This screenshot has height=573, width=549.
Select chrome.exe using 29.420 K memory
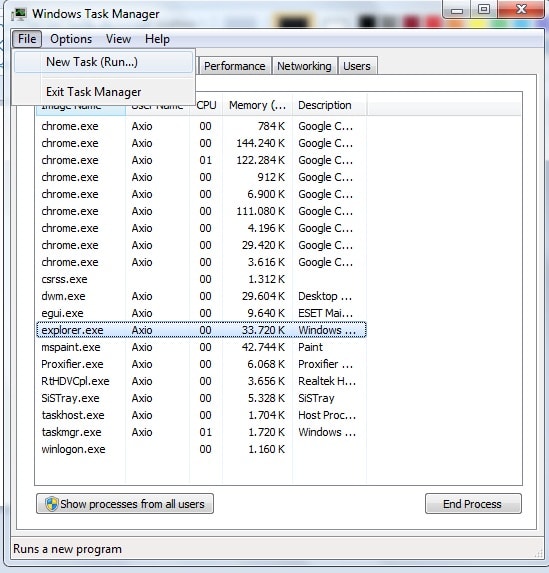pos(201,245)
